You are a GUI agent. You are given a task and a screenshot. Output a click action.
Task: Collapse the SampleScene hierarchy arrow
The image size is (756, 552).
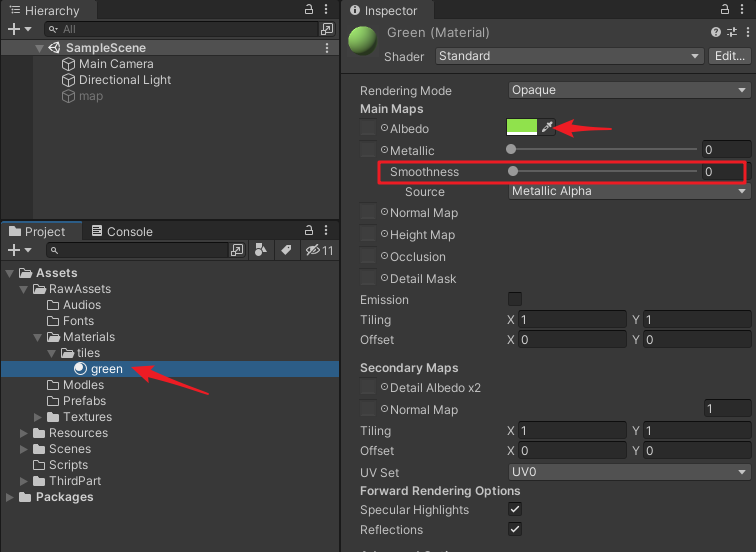pos(40,48)
